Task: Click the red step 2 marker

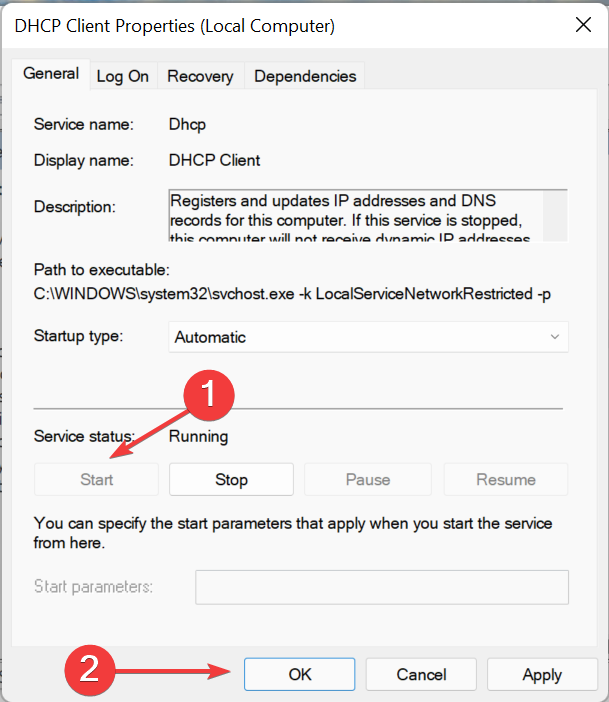Action: (89, 667)
